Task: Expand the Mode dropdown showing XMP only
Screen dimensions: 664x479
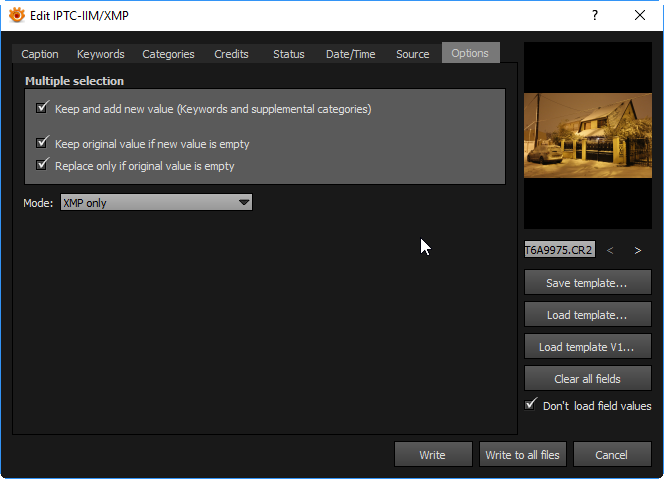Action: (x=155, y=203)
